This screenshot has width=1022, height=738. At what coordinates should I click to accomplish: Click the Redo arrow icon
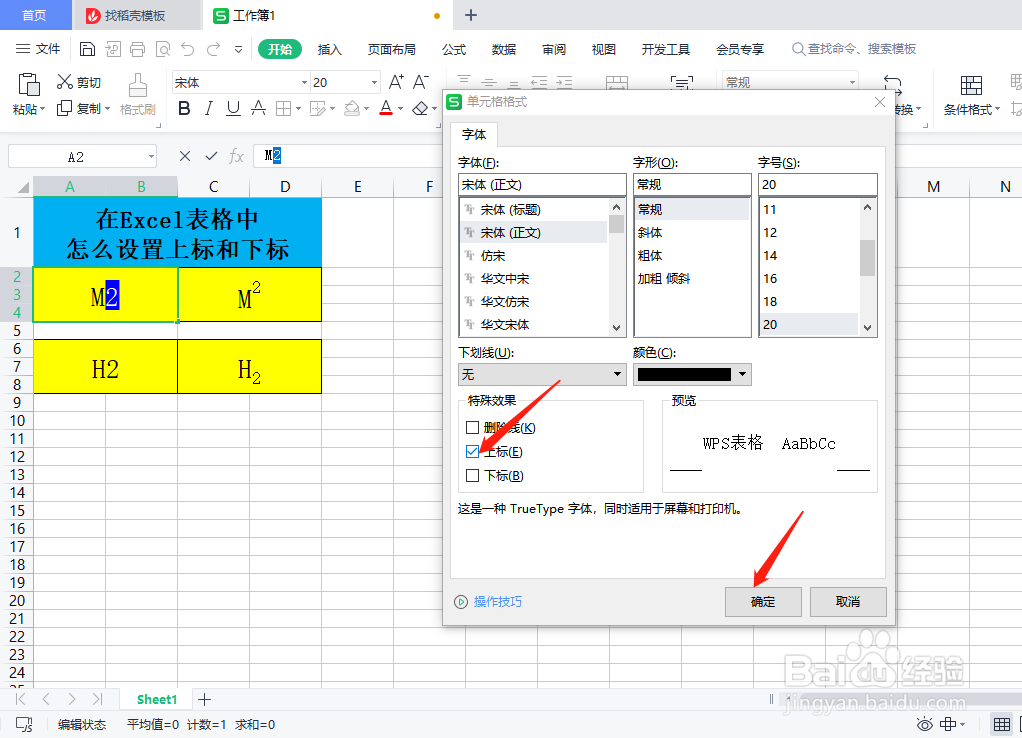coord(213,49)
